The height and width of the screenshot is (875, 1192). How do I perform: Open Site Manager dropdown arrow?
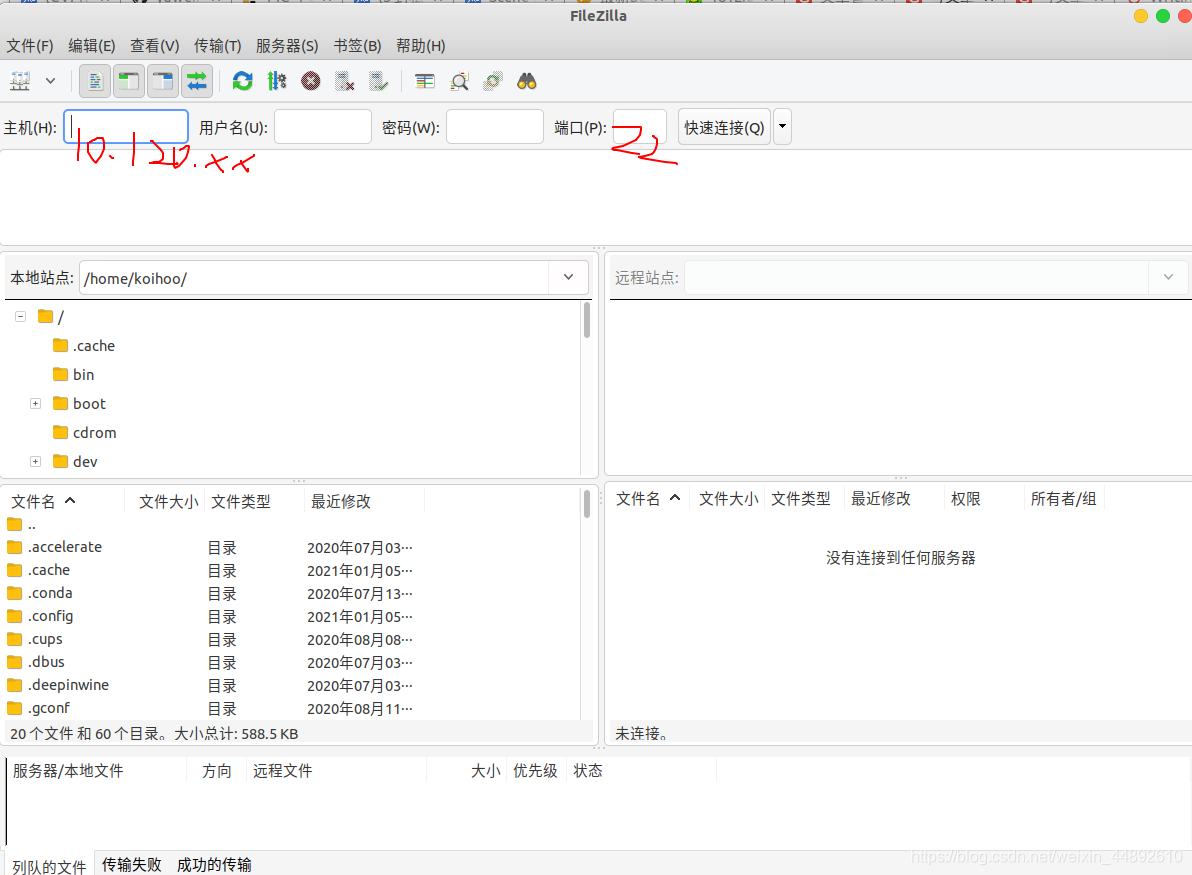(x=50, y=81)
